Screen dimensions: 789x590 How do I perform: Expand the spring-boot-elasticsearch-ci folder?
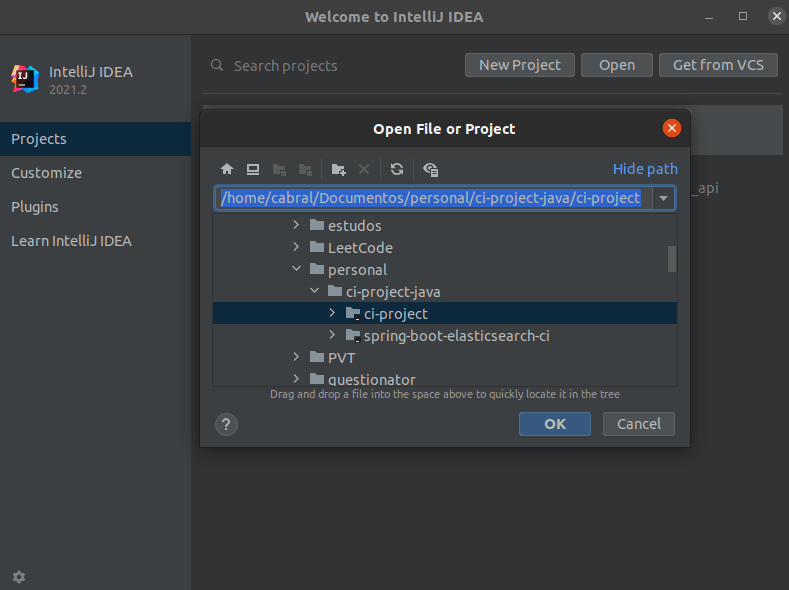click(x=332, y=334)
